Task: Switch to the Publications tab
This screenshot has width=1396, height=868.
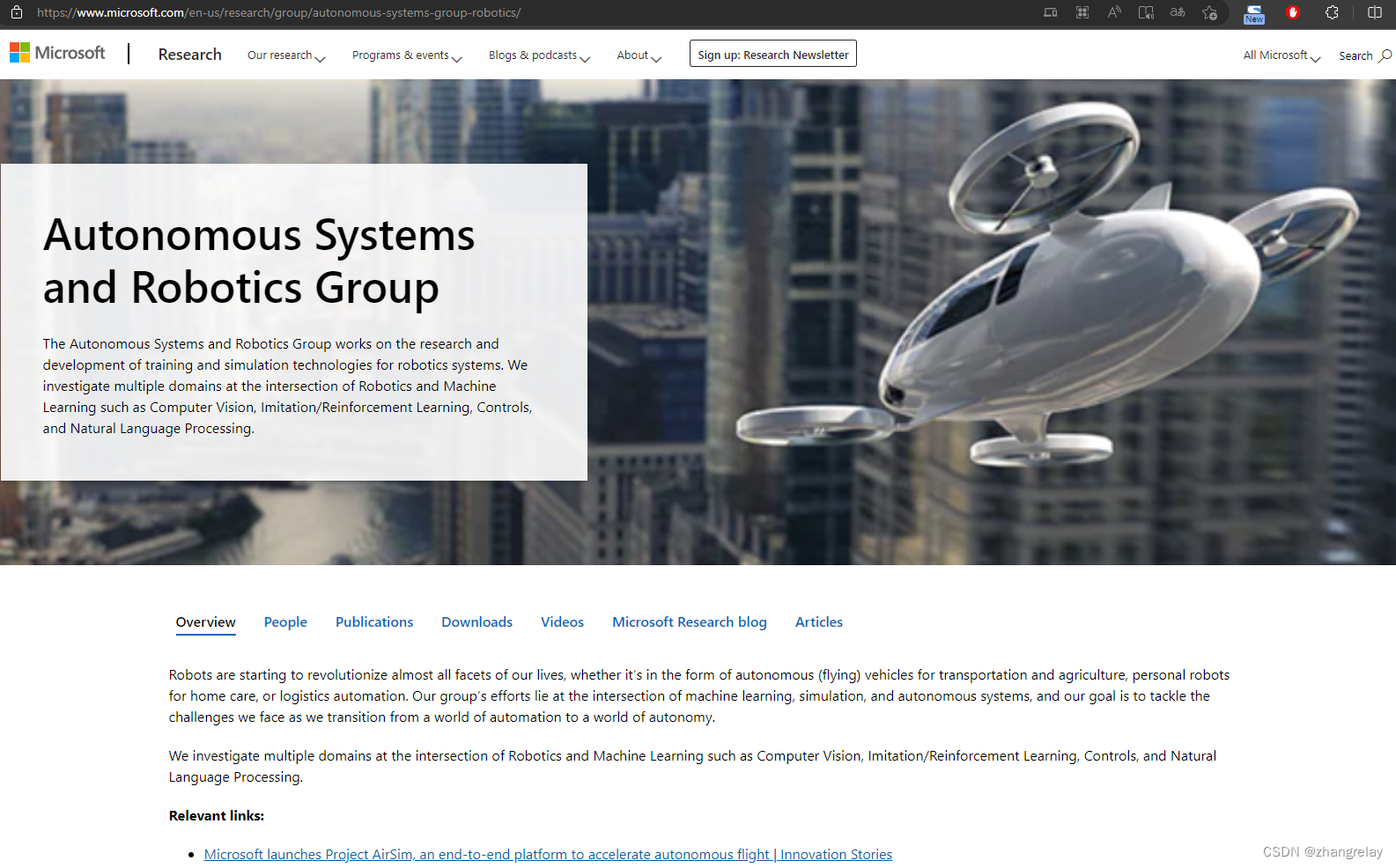Action: click(x=374, y=622)
